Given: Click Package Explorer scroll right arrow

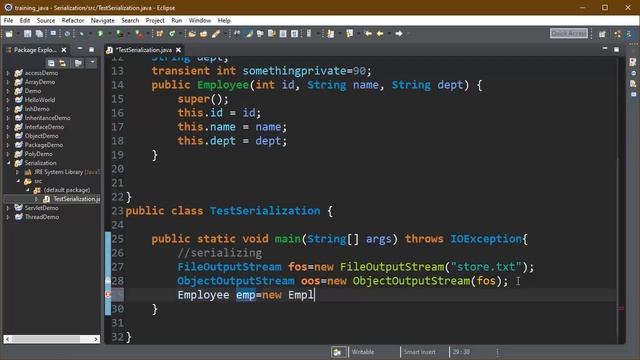Looking at the screenshot, I should pos(96,339).
